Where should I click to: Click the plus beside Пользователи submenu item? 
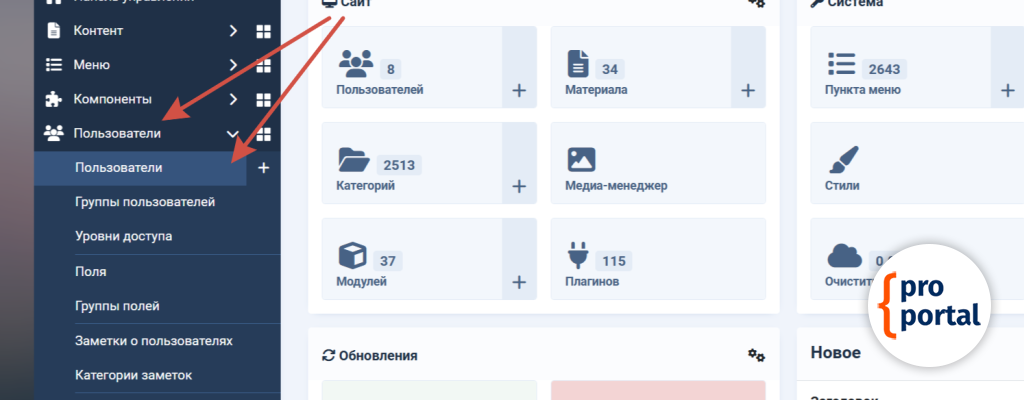click(263, 168)
